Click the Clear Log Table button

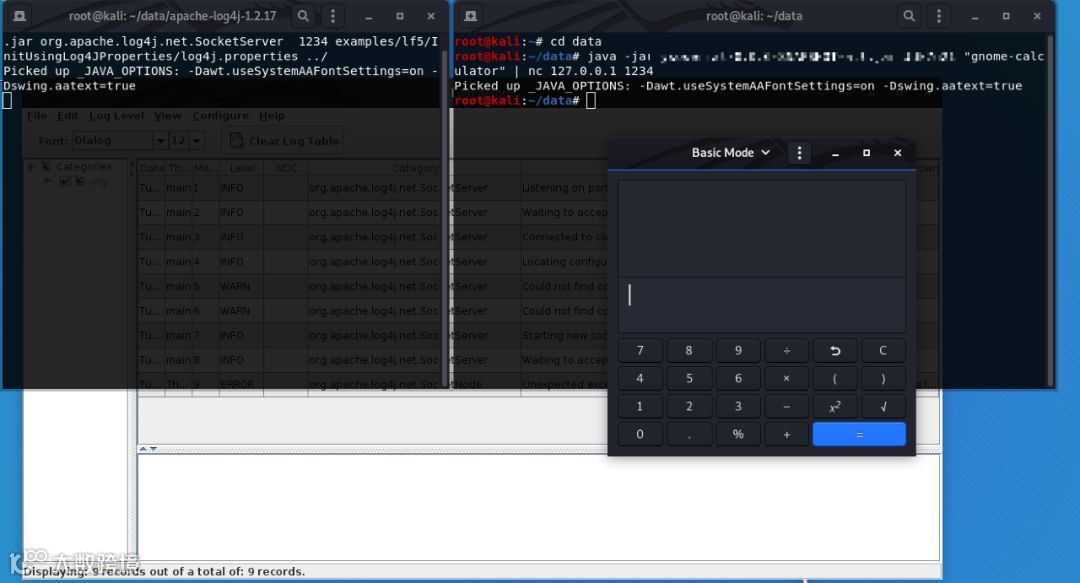pyautogui.click(x=284, y=141)
